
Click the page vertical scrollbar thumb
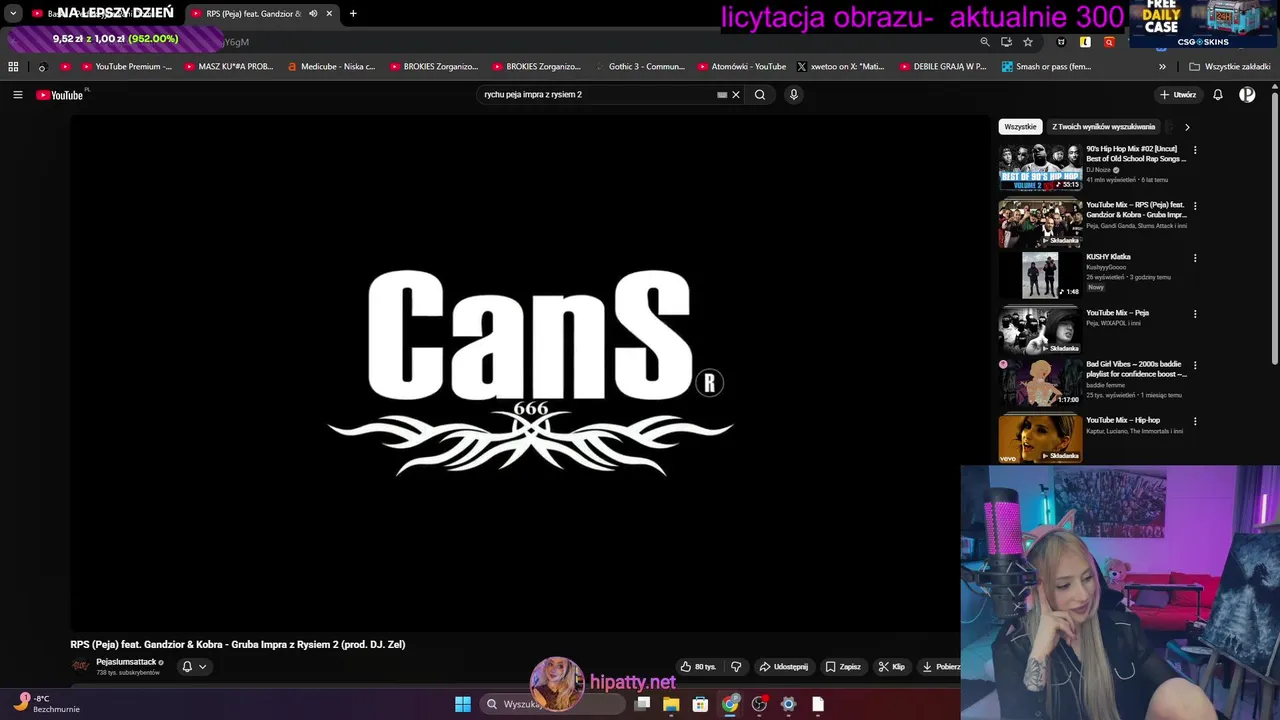1275,230
